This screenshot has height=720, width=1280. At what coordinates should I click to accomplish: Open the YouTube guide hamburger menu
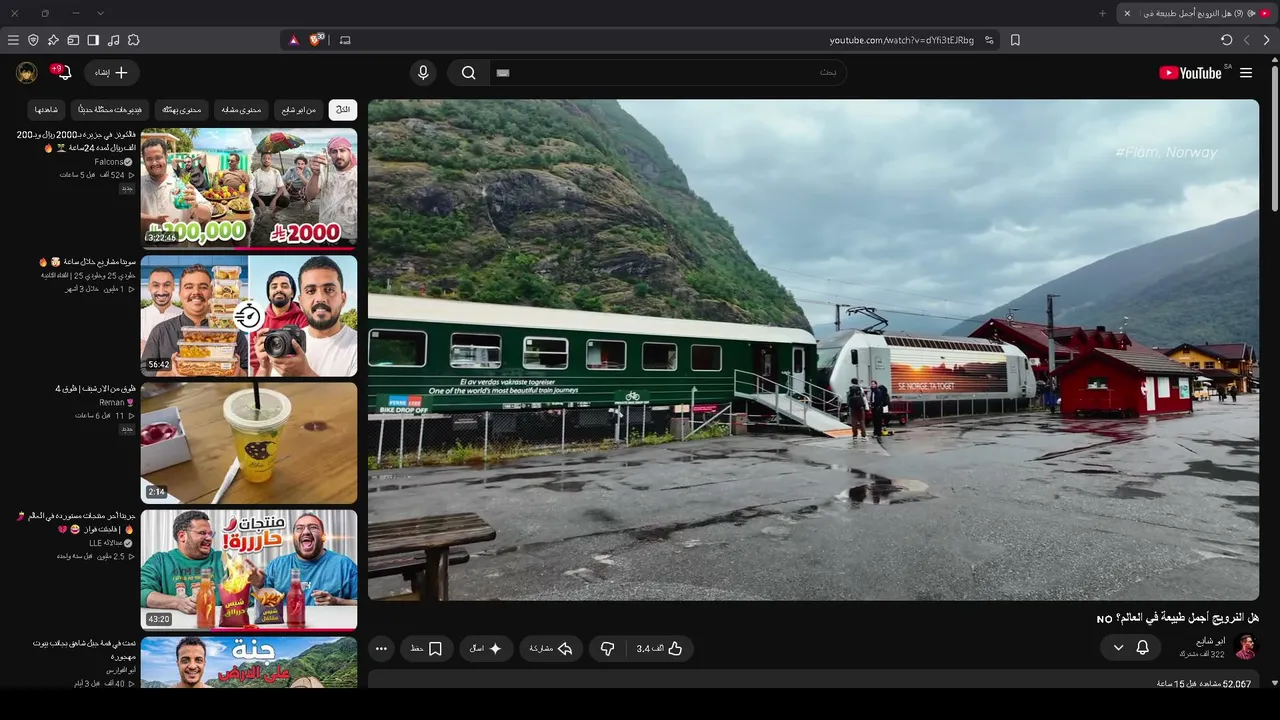pos(1246,73)
